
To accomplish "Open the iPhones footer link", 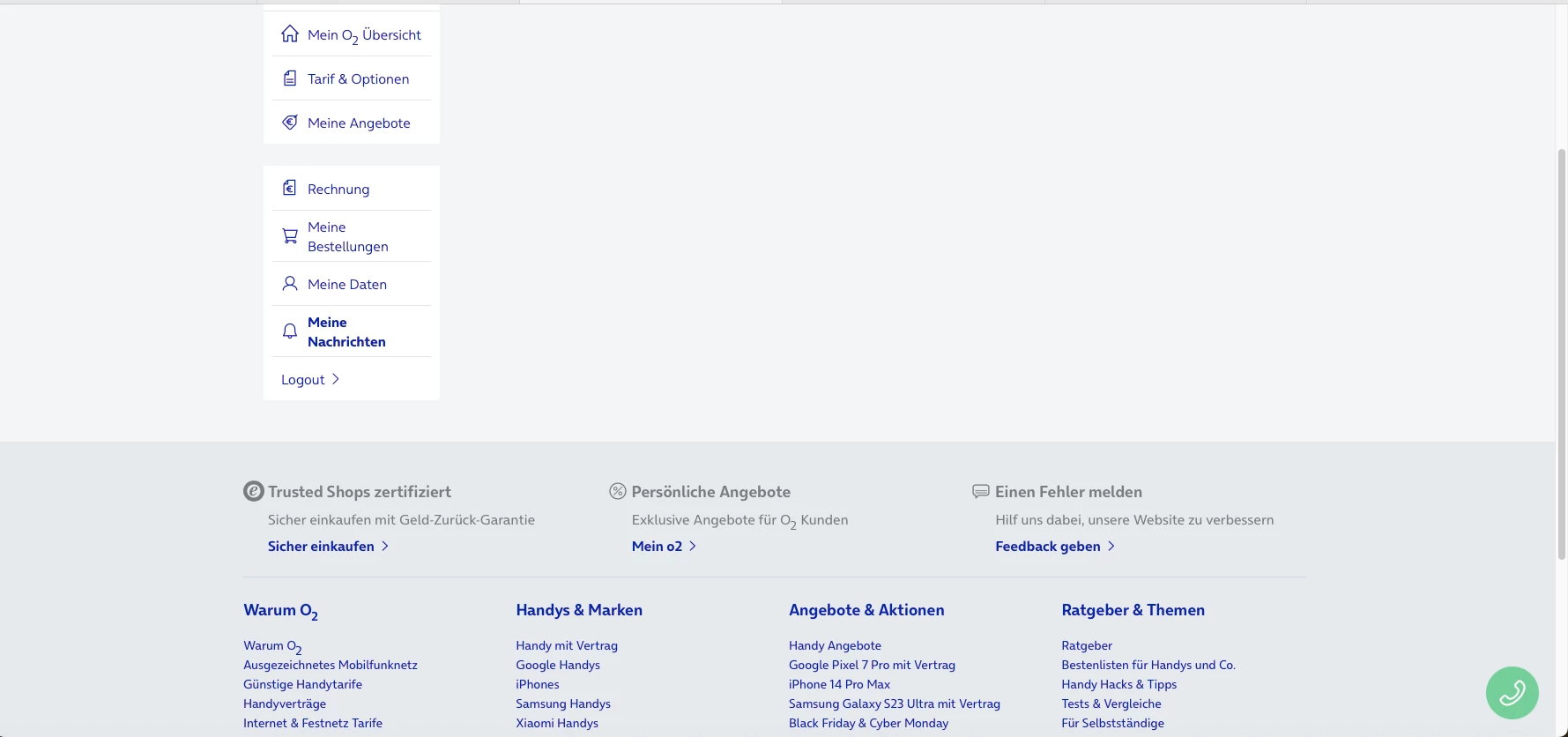I will [x=538, y=684].
